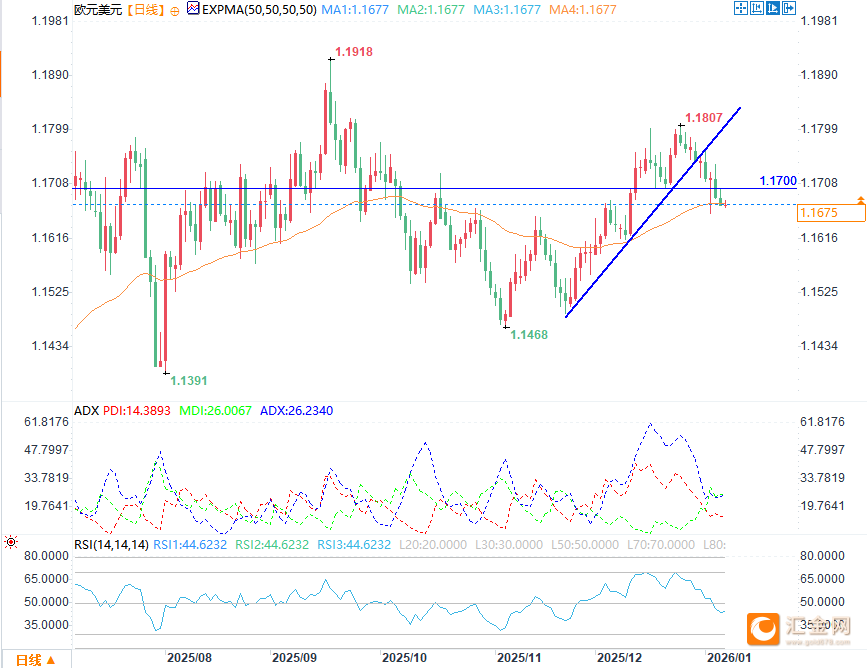Click the 欧元美元 symbol name

tap(98, 9)
